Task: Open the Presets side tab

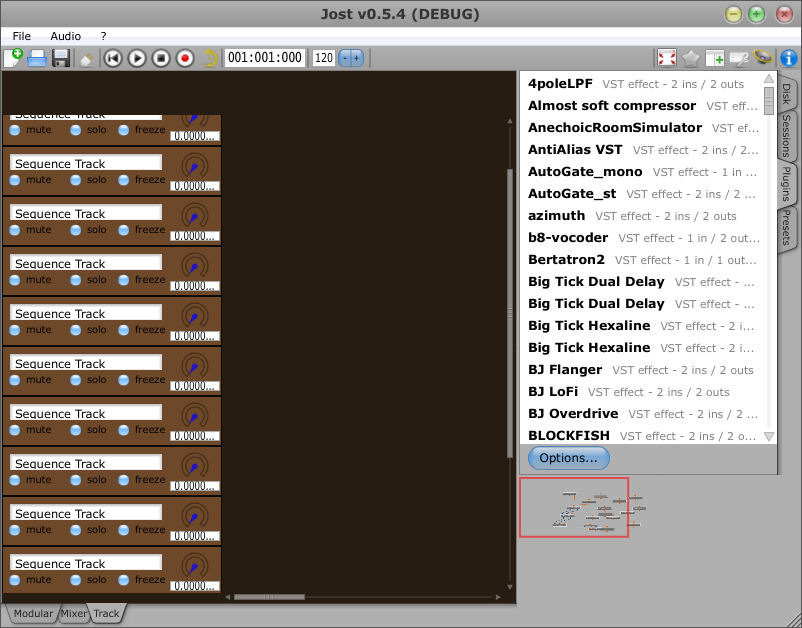Action: (x=788, y=227)
